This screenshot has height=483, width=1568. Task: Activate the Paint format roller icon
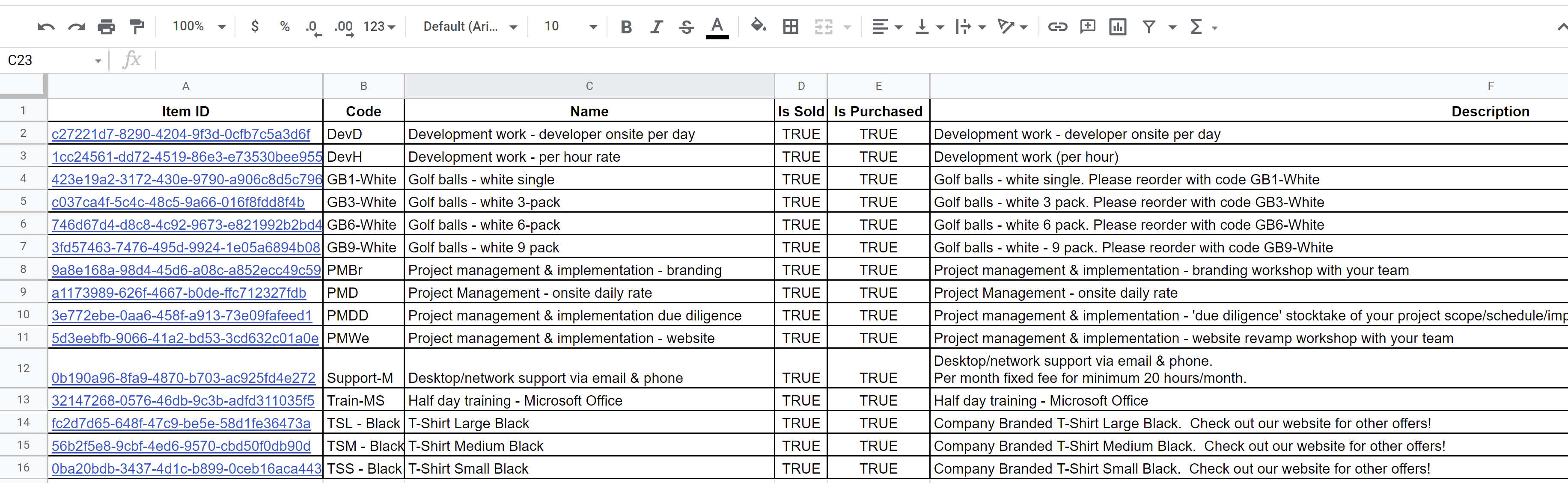coord(137,27)
